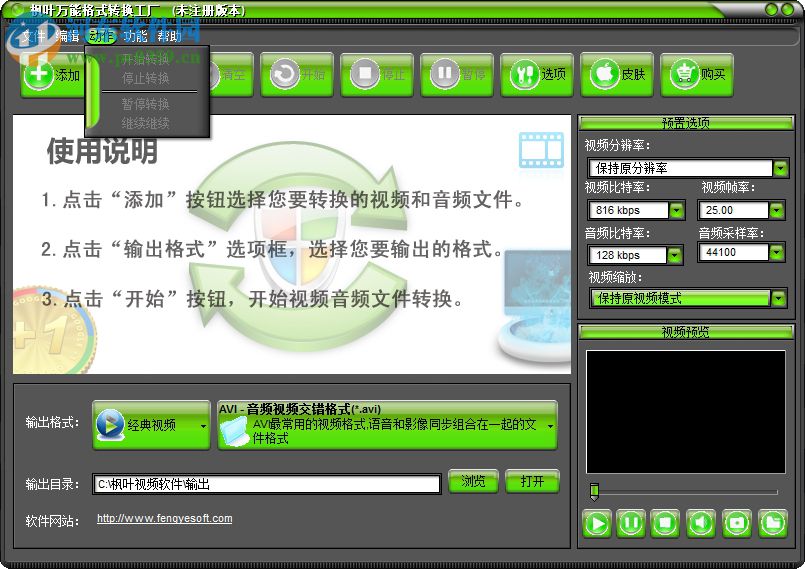Click the 视频预览 panel header
Viewport: 805px width, 569px height.
coord(686,332)
